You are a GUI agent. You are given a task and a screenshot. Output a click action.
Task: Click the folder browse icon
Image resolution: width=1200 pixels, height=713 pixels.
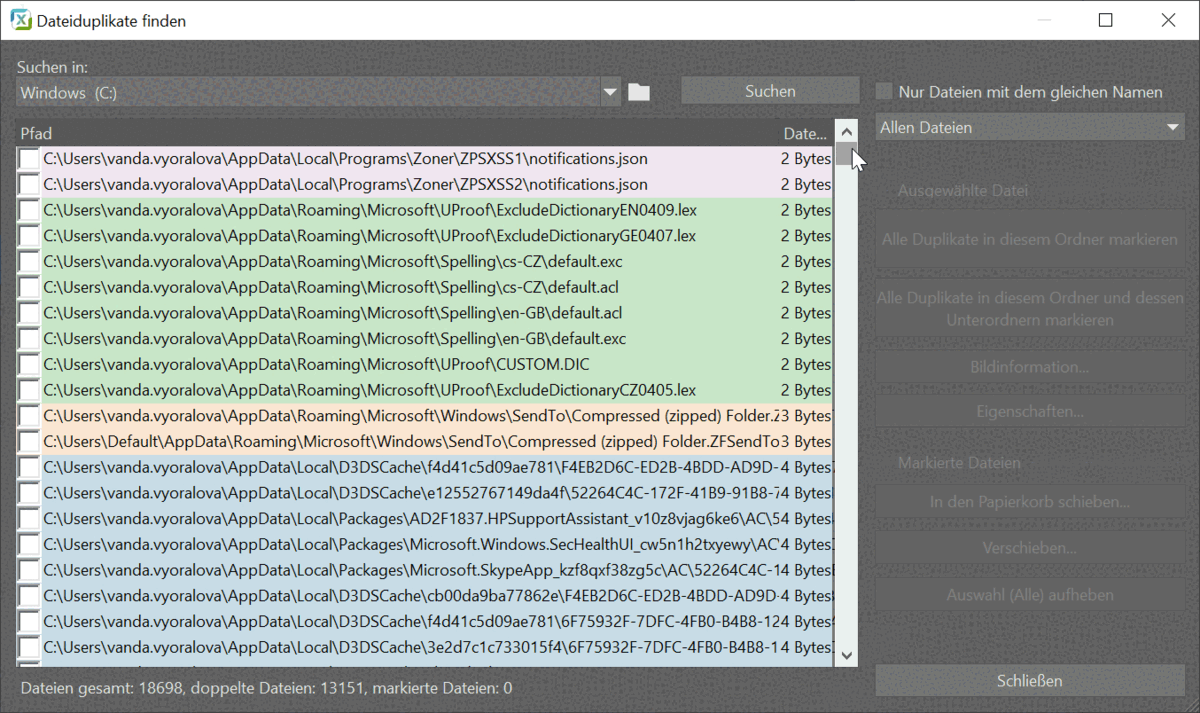(x=639, y=93)
